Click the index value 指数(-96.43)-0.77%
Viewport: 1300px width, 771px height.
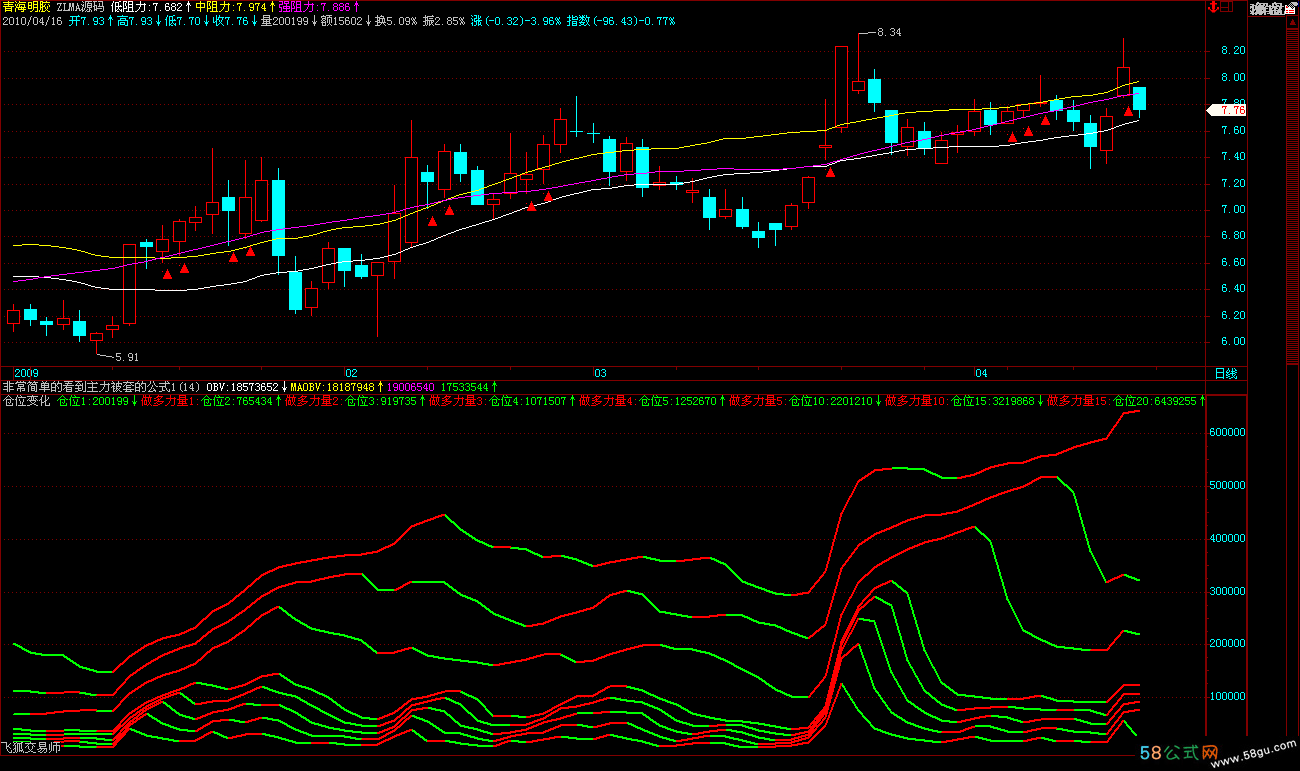pyautogui.click(x=620, y=20)
